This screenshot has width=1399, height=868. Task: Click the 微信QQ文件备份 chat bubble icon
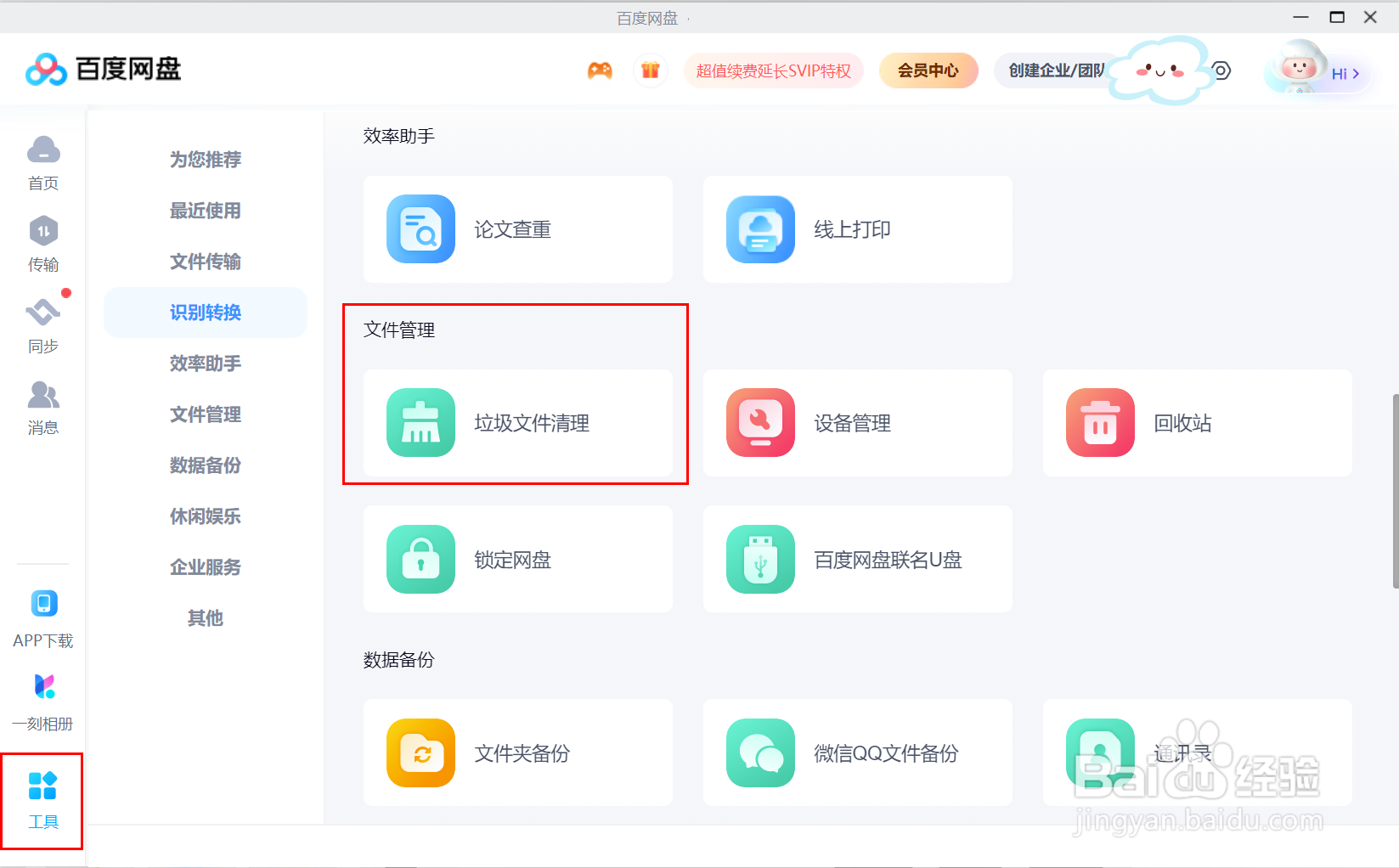[760, 753]
